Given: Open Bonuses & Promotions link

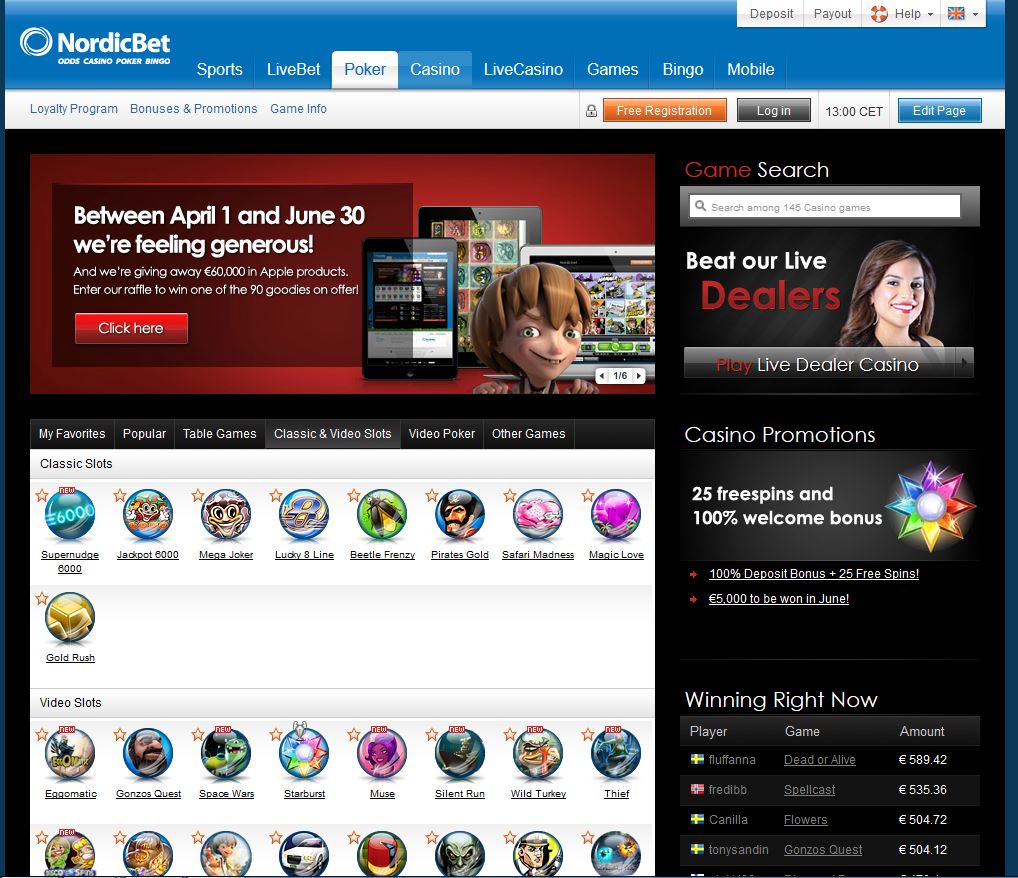Looking at the screenshot, I should [193, 109].
